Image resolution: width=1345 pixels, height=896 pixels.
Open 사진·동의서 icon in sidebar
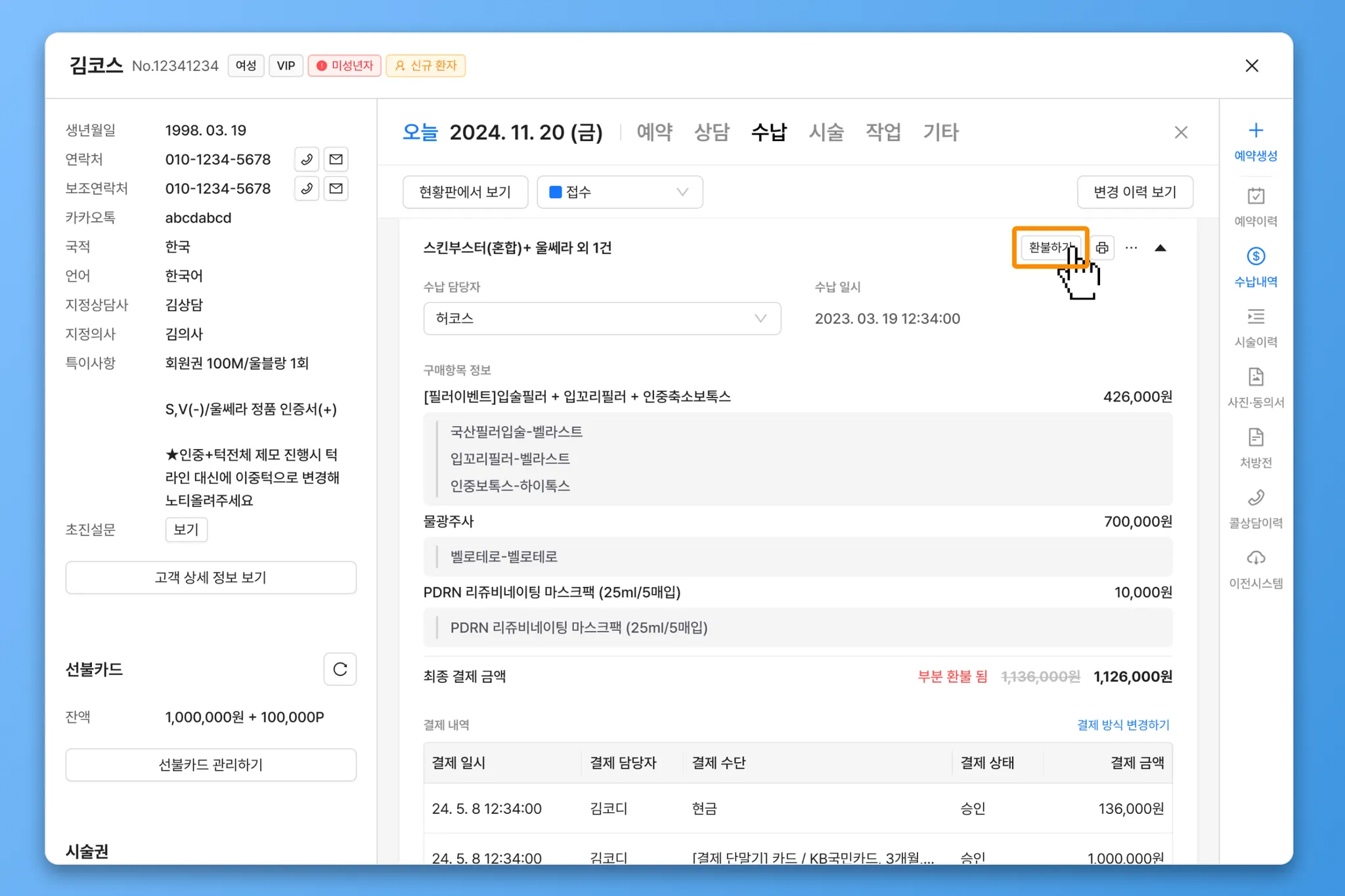pyautogui.click(x=1255, y=377)
